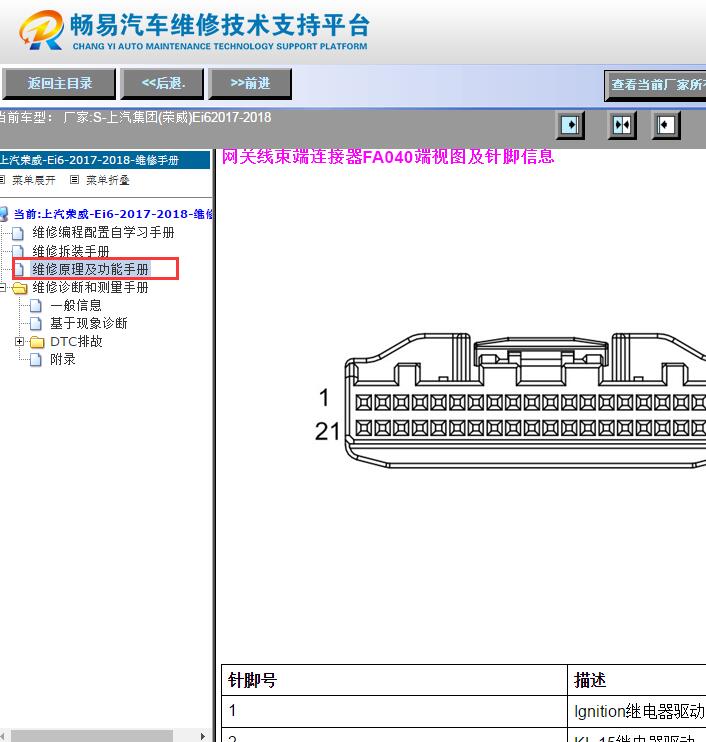Click the collapse-left-panel arrow icon

click(x=666, y=125)
